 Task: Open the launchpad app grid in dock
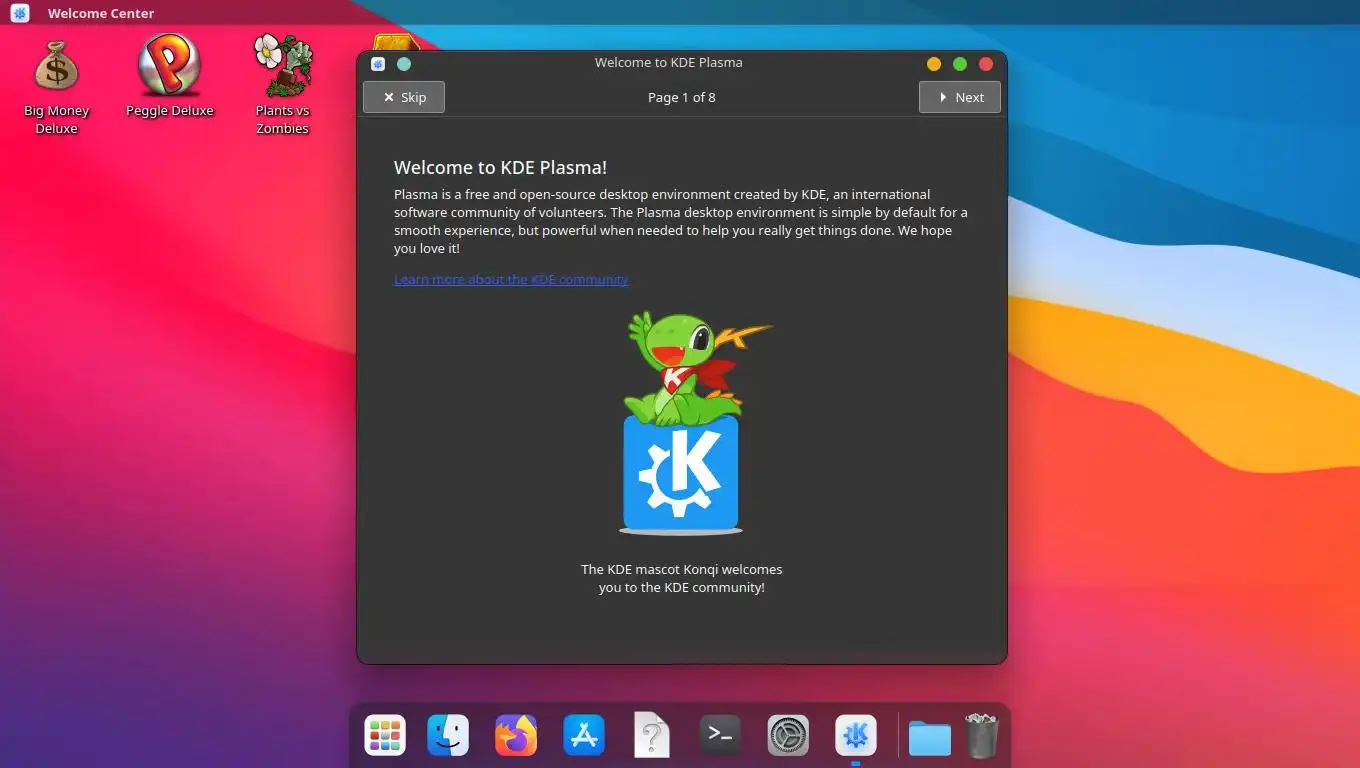[385, 736]
